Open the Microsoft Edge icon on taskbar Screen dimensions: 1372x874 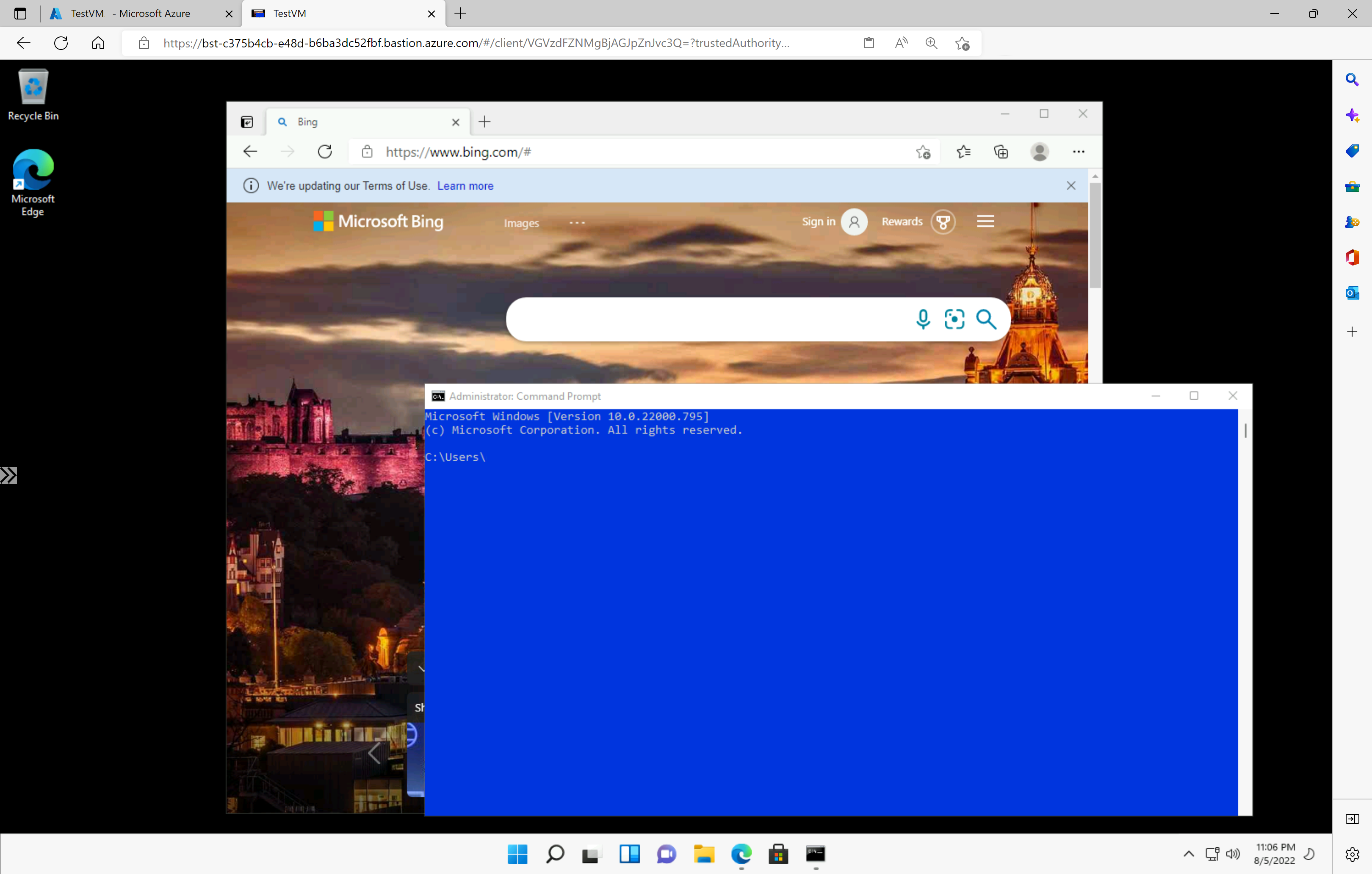pos(741,854)
